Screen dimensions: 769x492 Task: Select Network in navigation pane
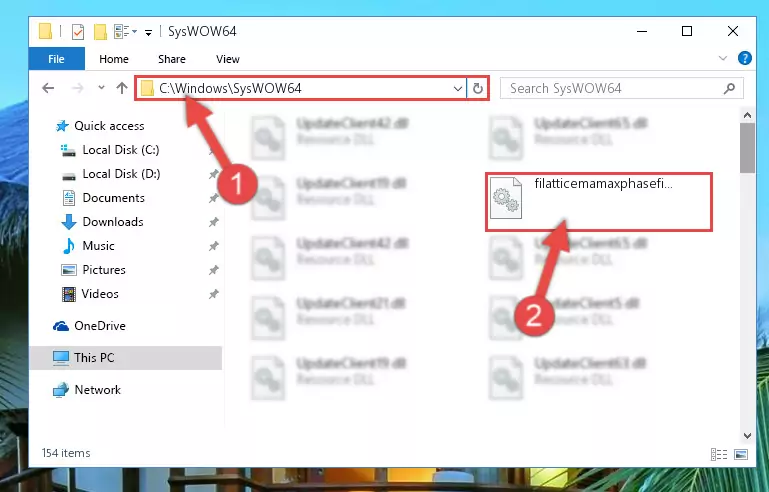(97, 390)
